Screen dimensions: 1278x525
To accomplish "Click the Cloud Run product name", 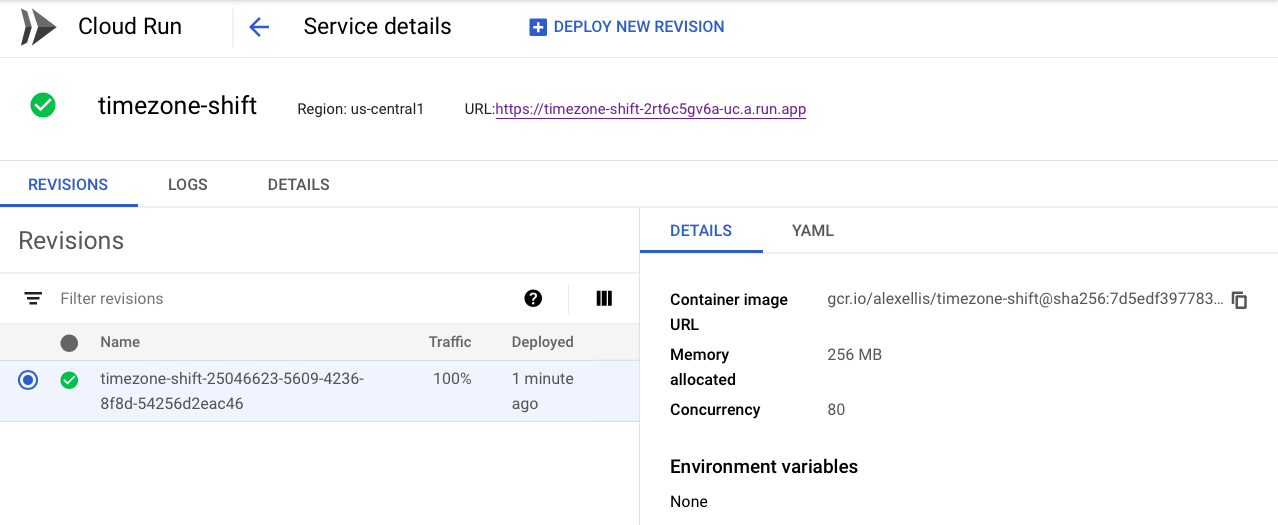I will click(130, 27).
